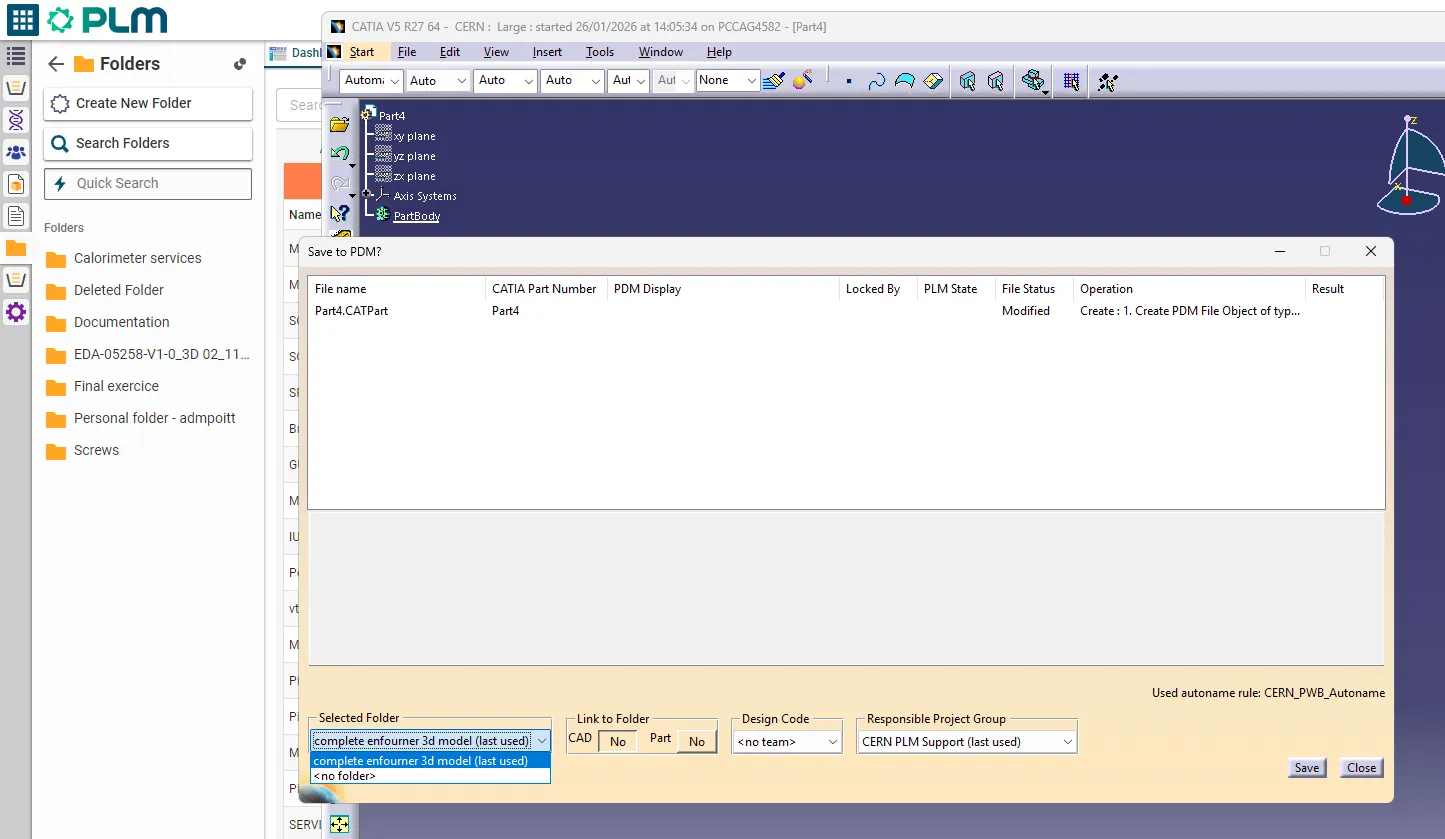This screenshot has width=1445, height=839.
Task: Select the PartBody node in CATIA tree
Action: [x=416, y=216]
